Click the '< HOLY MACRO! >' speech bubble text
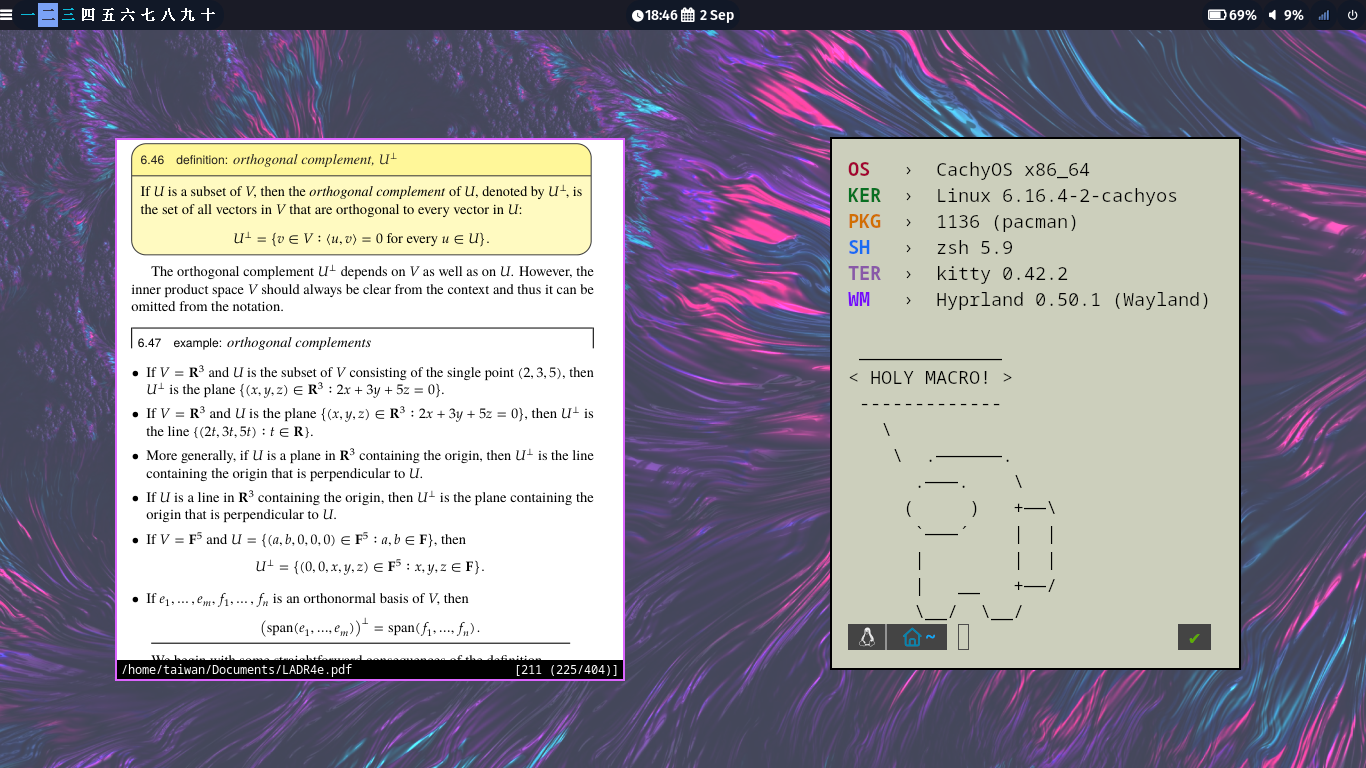 tap(930, 378)
